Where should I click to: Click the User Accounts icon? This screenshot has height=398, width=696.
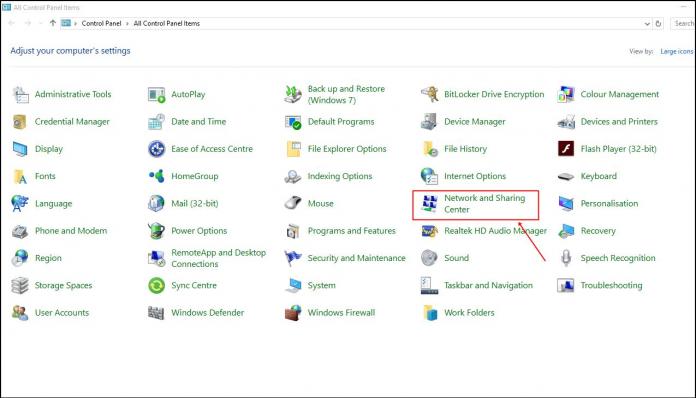coord(20,313)
